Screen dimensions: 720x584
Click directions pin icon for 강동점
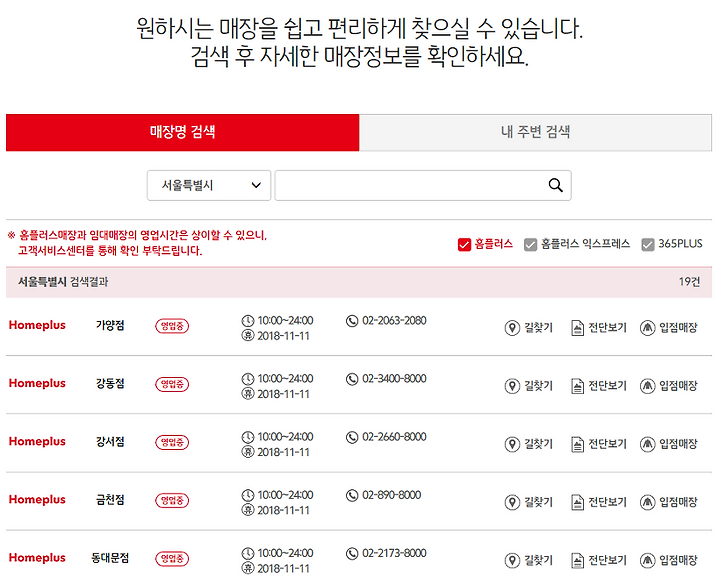[512, 386]
